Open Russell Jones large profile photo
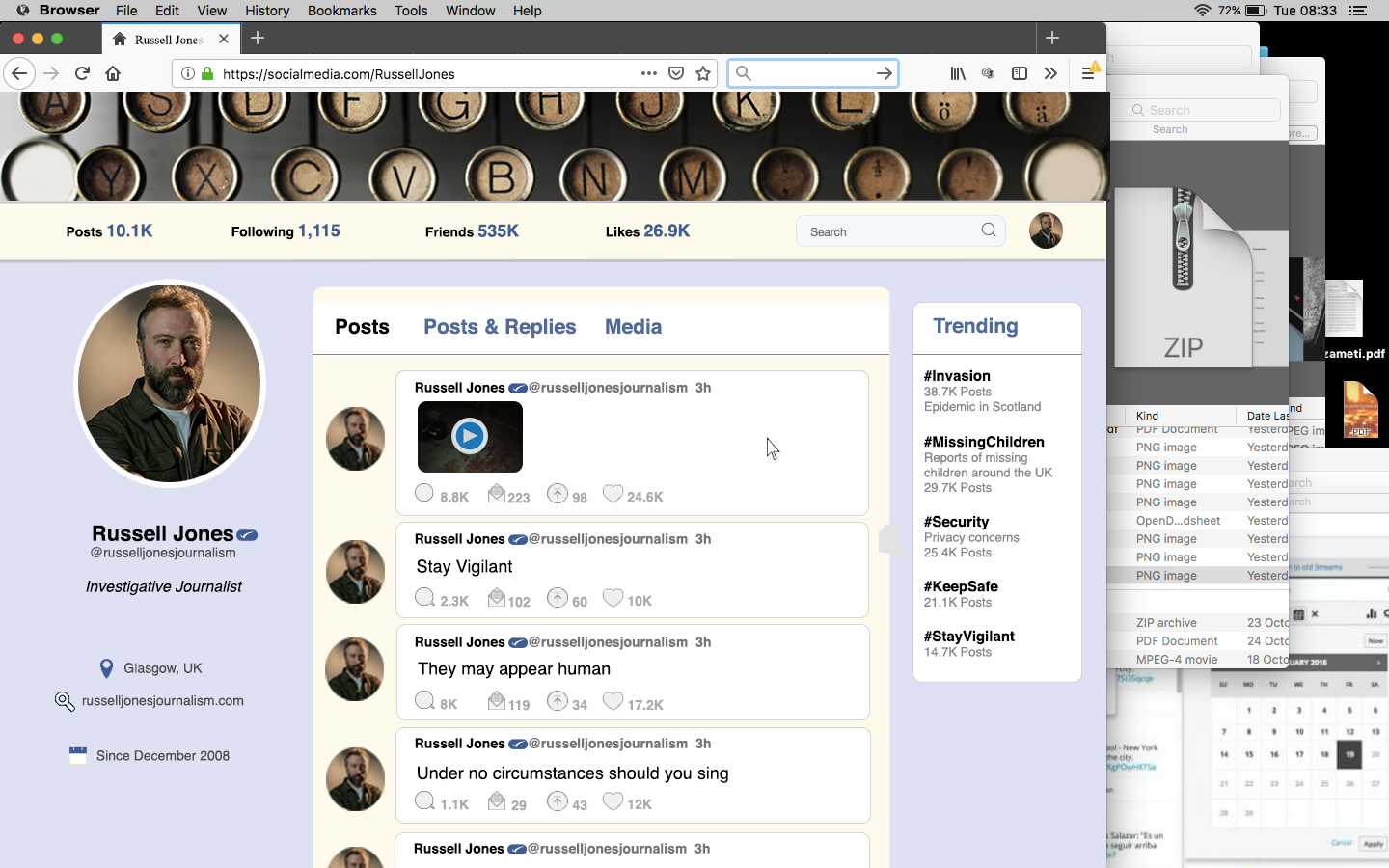The width and height of the screenshot is (1389, 868). point(170,383)
